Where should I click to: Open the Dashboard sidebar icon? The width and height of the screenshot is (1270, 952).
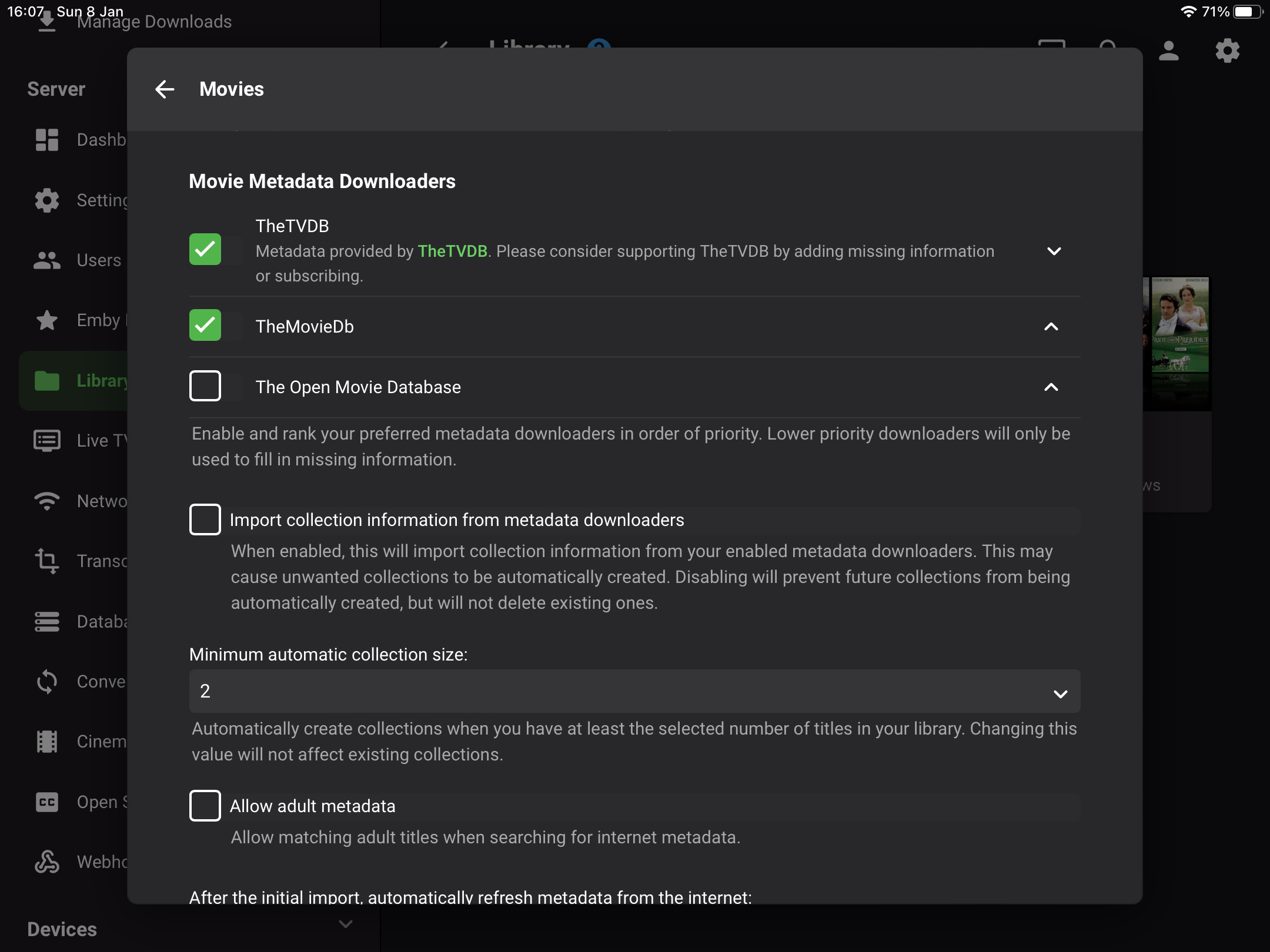click(x=47, y=140)
